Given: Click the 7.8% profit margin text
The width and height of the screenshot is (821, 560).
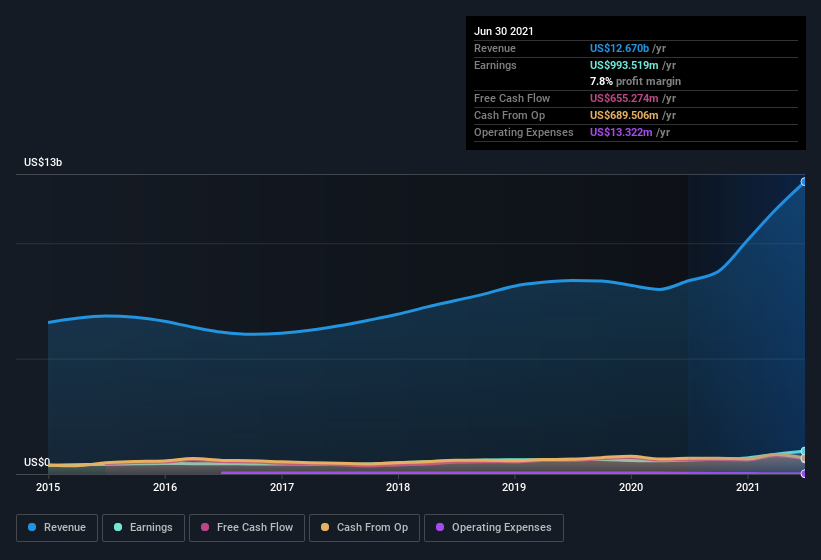Looking at the screenshot, I should 635,81.
